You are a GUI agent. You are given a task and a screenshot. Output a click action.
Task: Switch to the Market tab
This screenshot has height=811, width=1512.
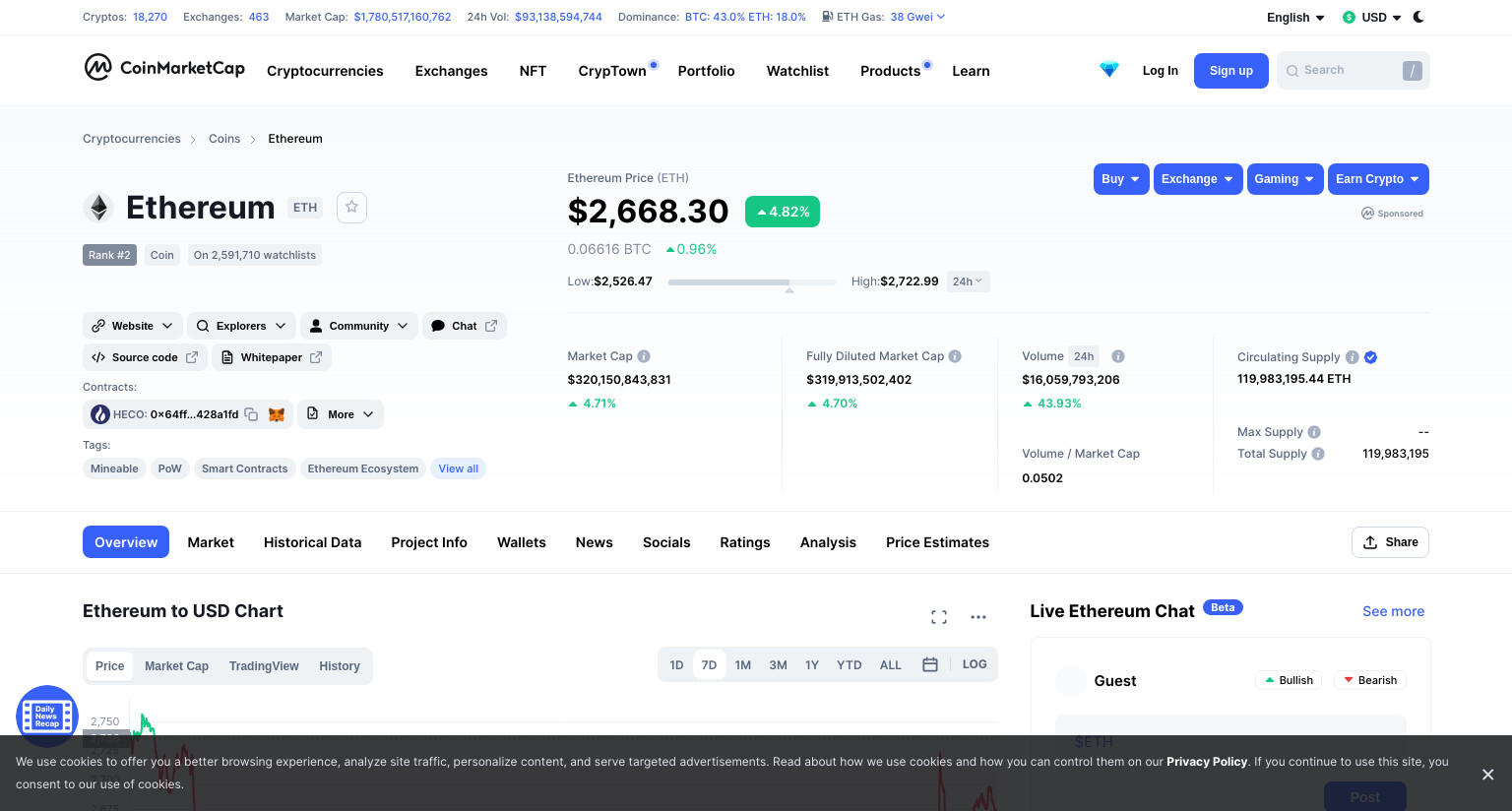(x=211, y=542)
